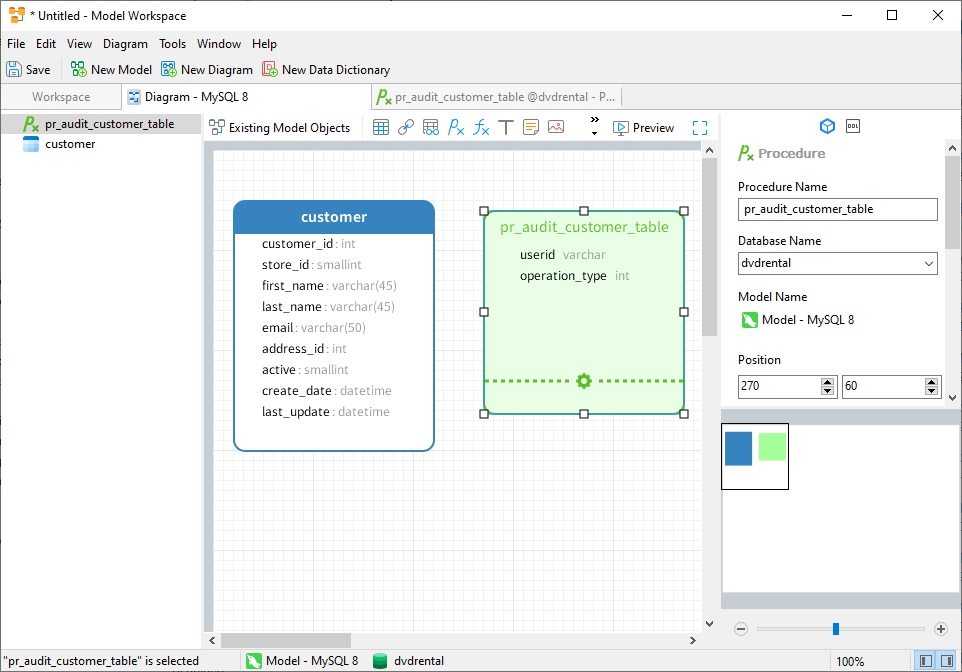Create a New Model

pyautogui.click(x=111, y=69)
